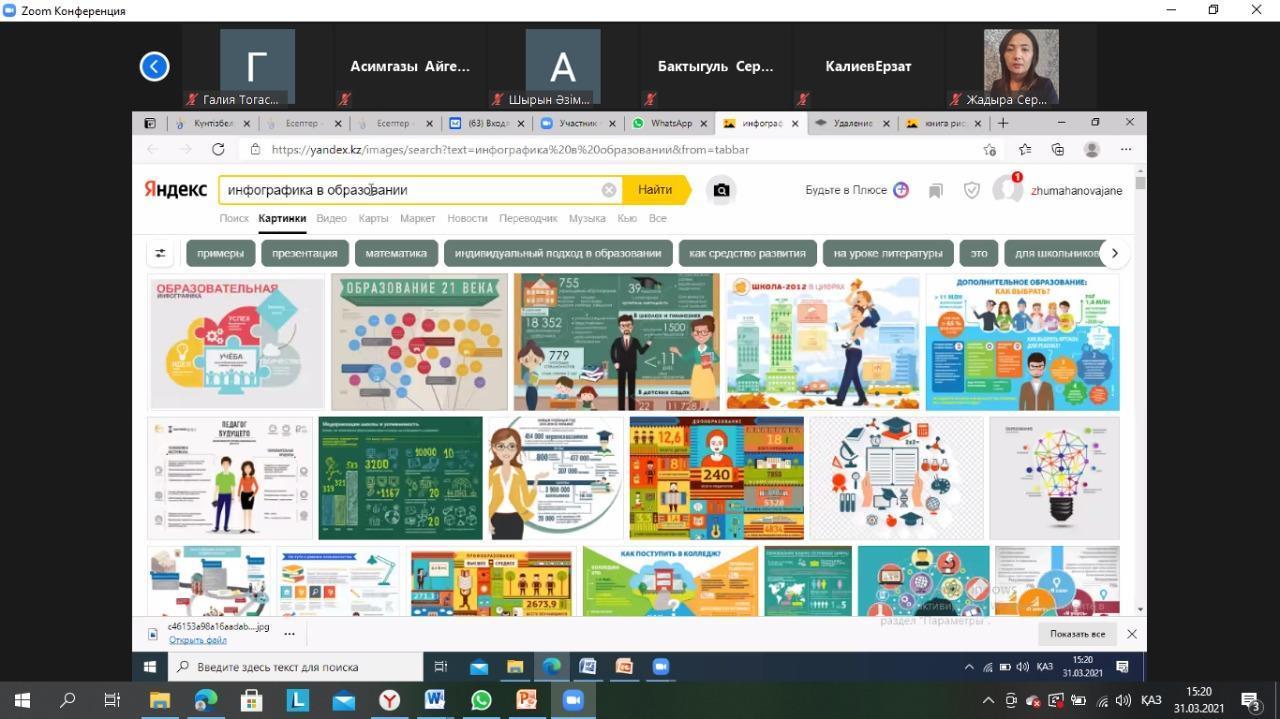Click the Найти search button
This screenshot has width=1280, height=719.
pos(655,190)
